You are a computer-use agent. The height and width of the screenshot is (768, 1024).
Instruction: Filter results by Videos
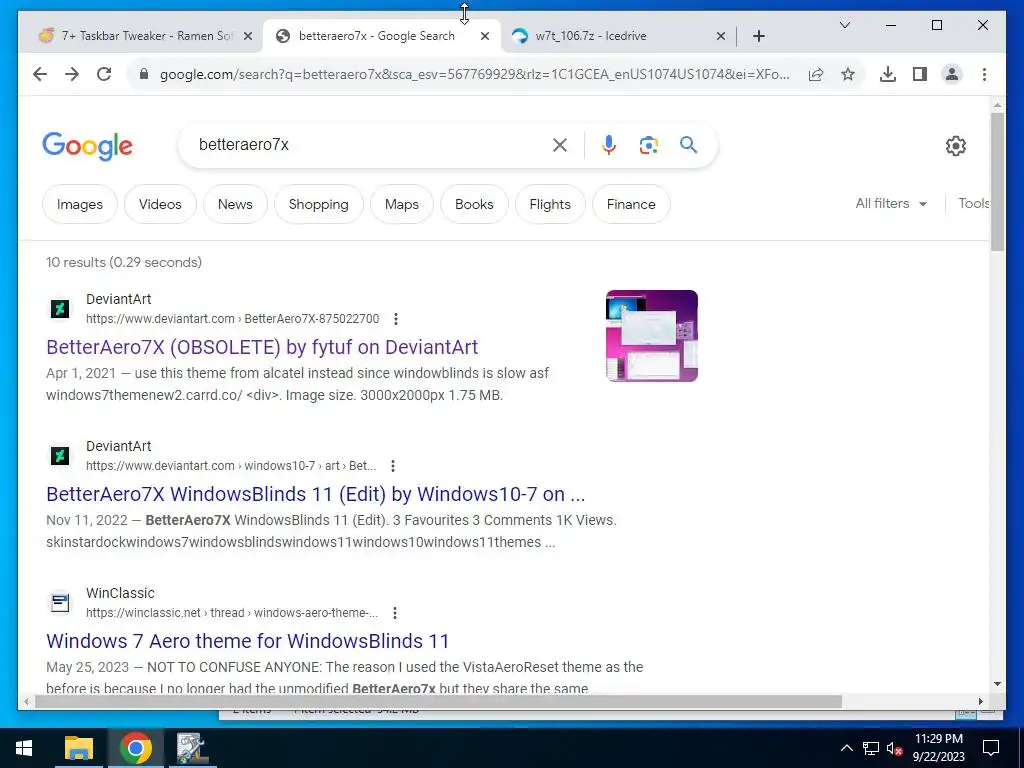(x=160, y=204)
